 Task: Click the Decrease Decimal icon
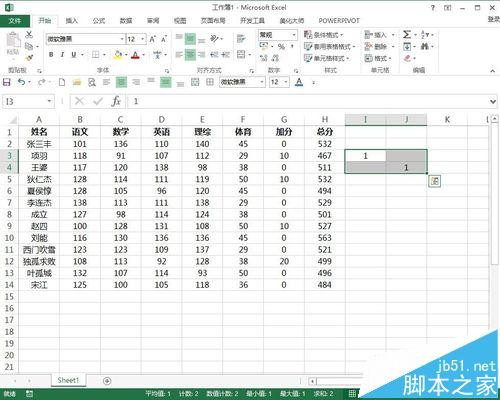click(x=275, y=58)
